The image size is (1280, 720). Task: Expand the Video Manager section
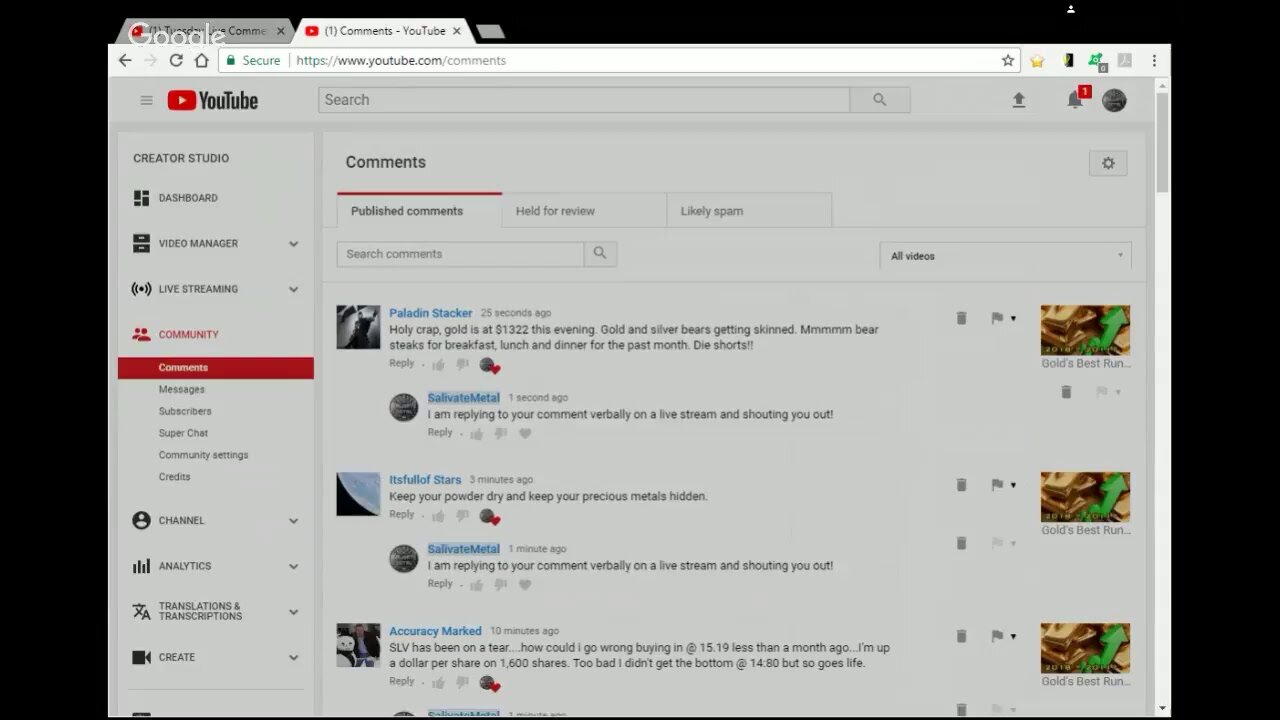(294, 244)
